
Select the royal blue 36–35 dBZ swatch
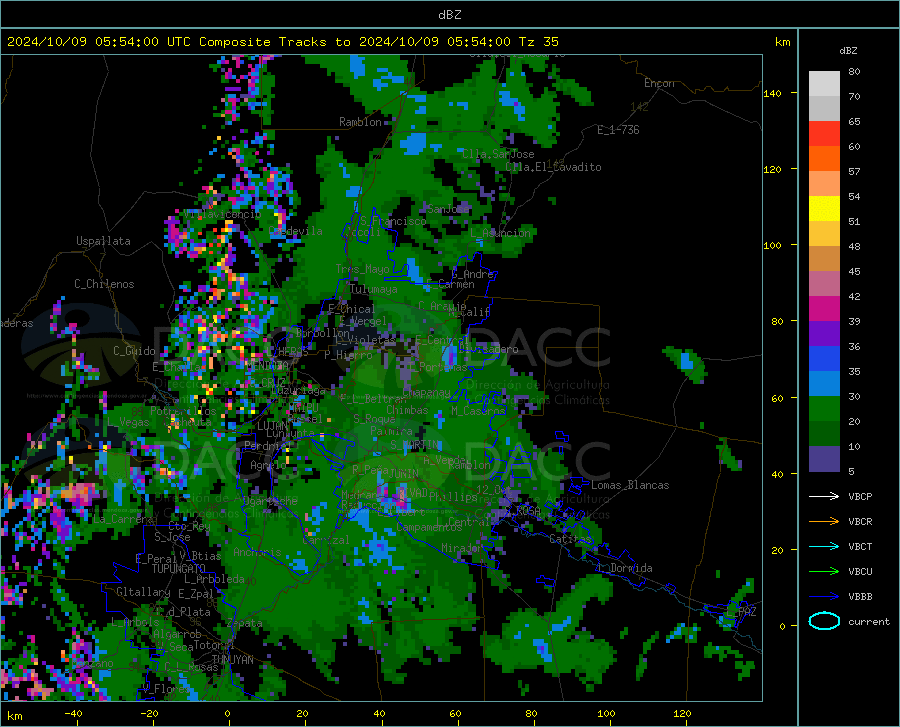click(824, 359)
